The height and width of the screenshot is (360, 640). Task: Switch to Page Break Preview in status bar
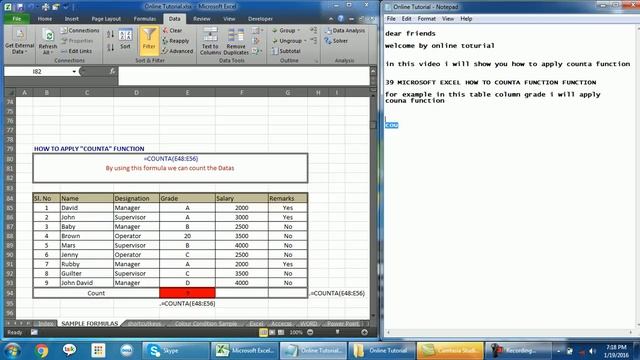pos(281,333)
